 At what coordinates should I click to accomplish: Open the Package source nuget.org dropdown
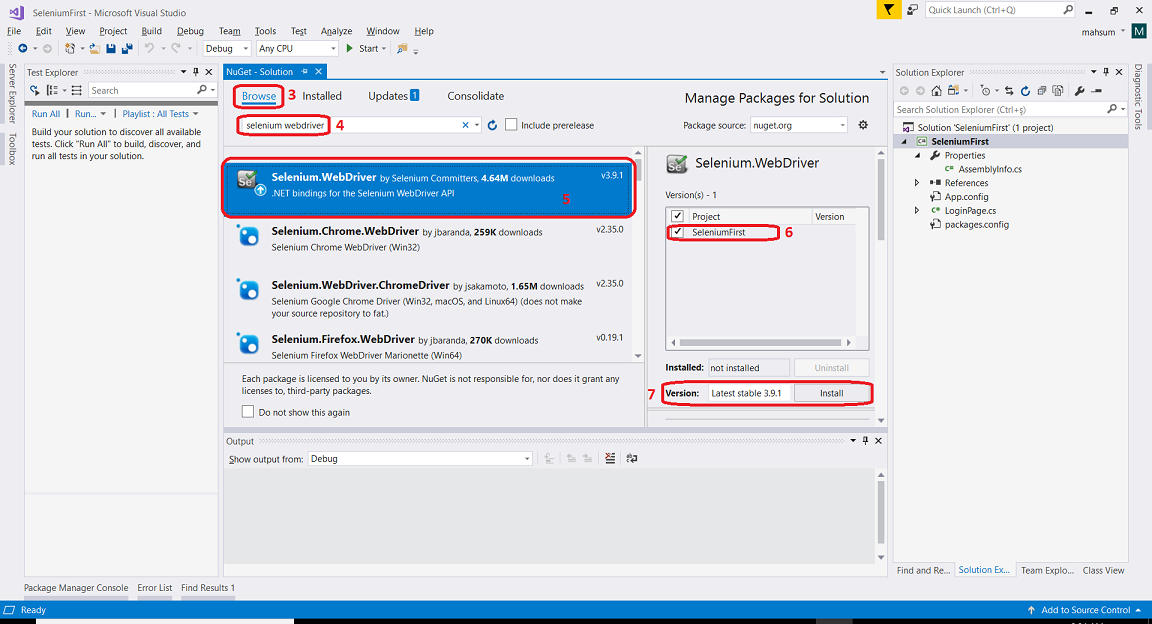click(x=799, y=126)
